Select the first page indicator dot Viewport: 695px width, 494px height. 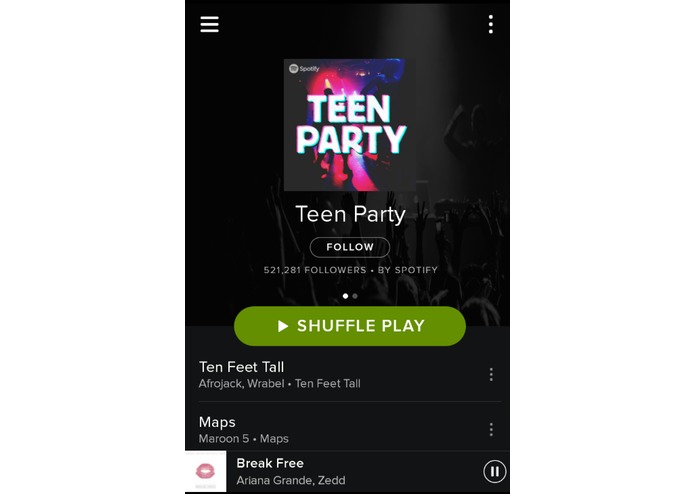coord(345,296)
